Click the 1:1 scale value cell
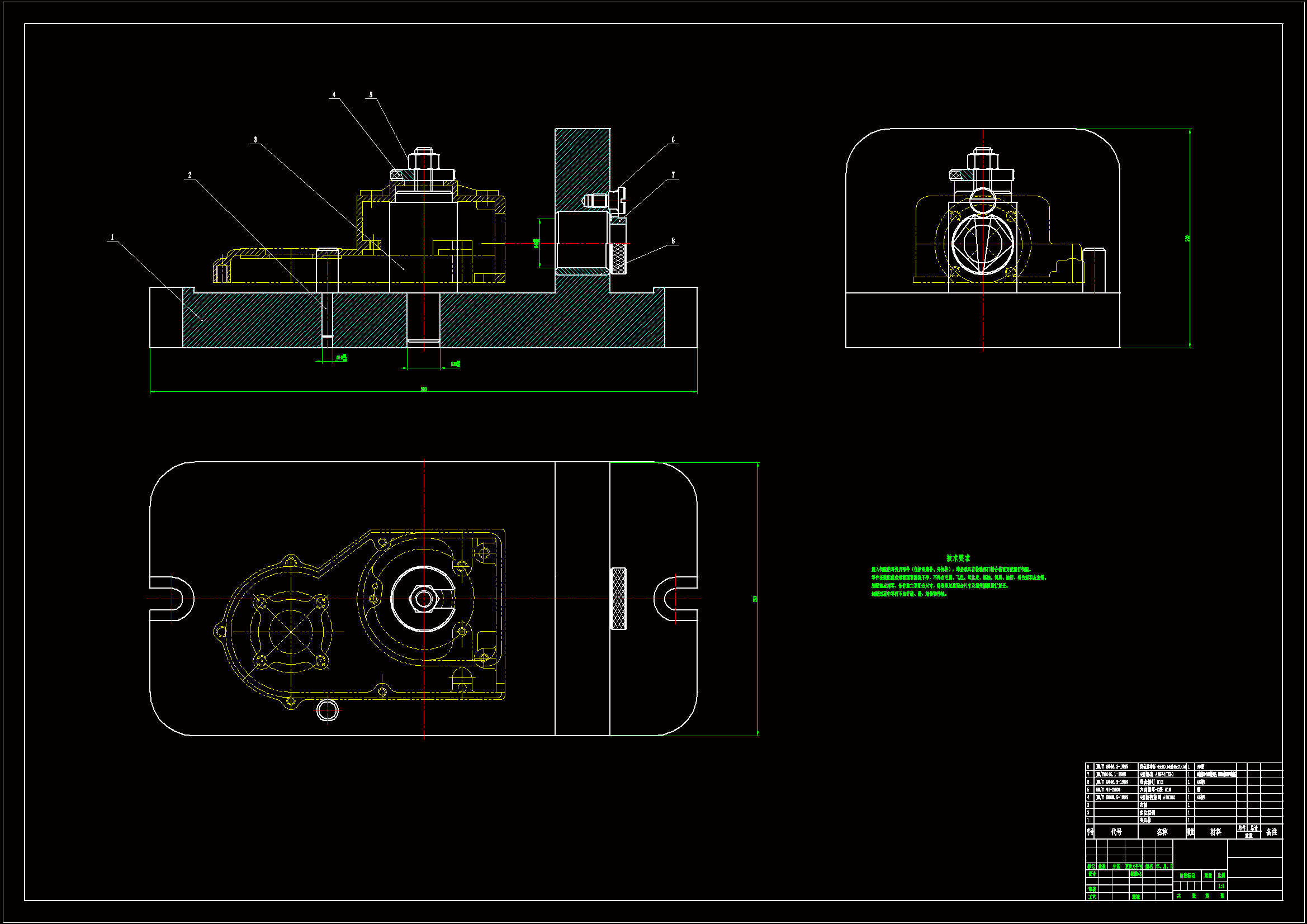 1221,887
